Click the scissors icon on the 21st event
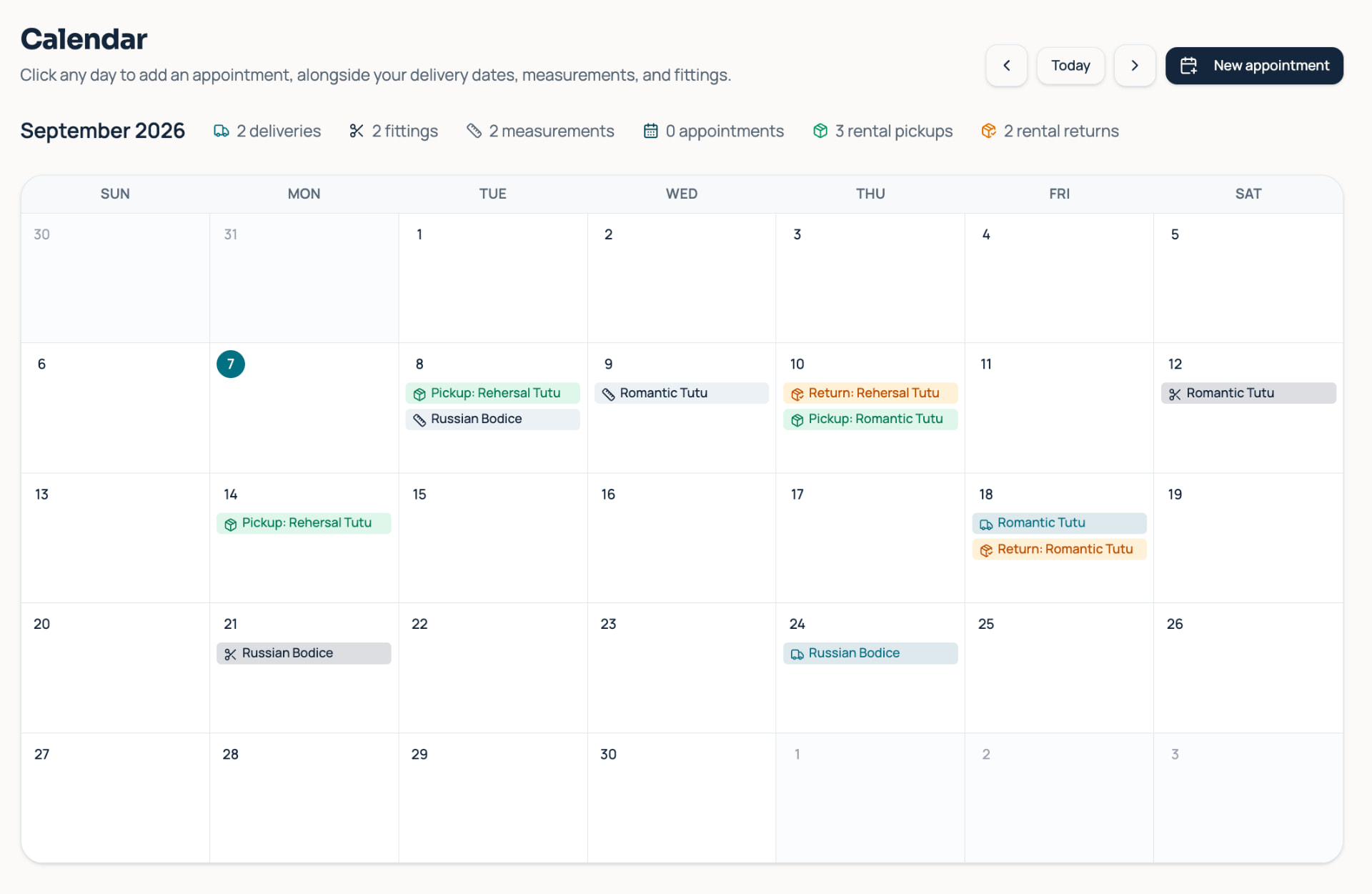This screenshot has width=1372, height=894. (230, 655)
